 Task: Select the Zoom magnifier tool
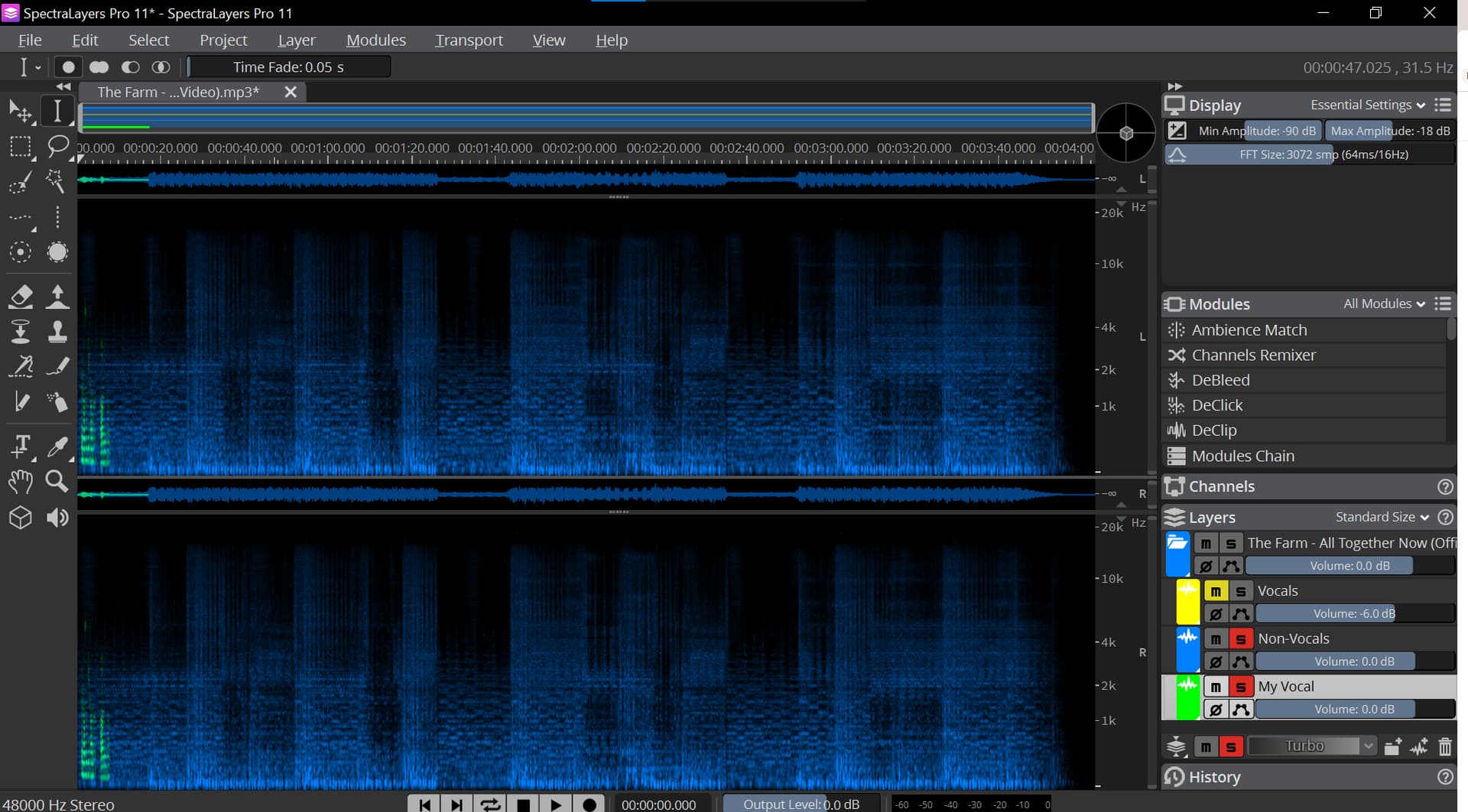tap(57, 481)
